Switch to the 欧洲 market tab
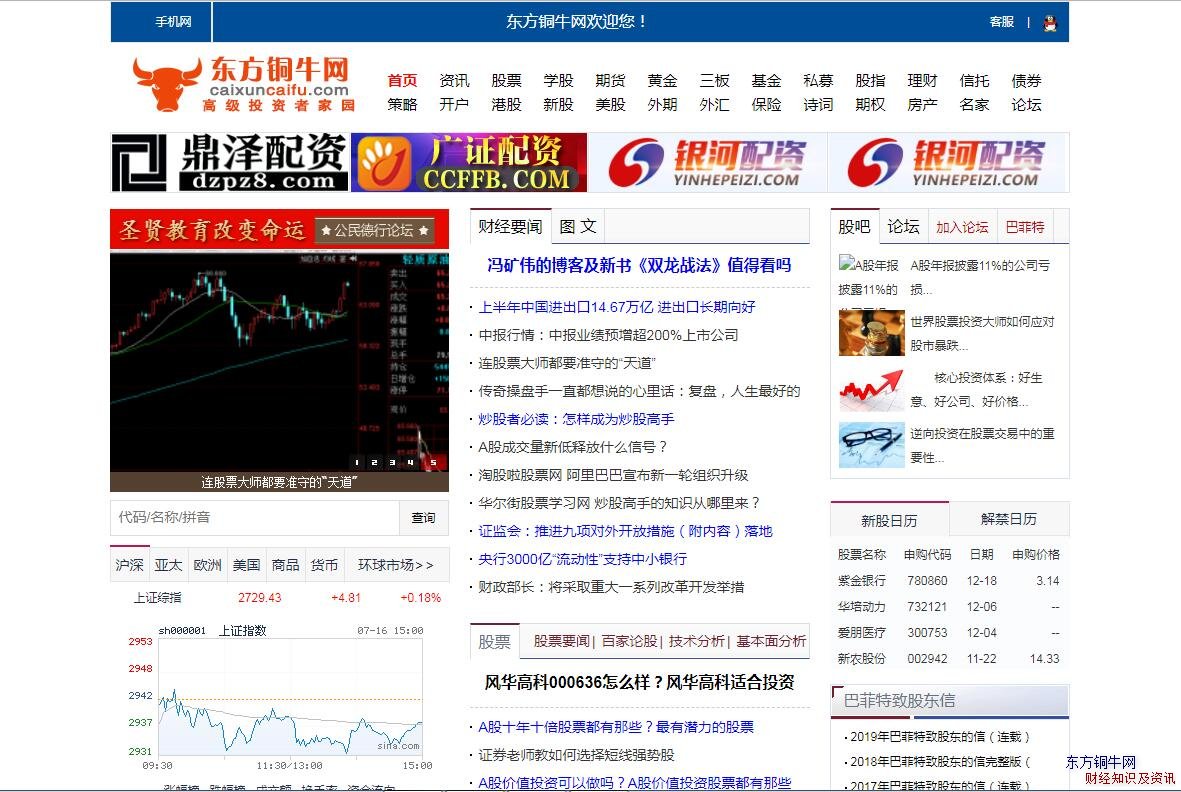Viewport: 1181px width, 792px height. [x=207, y=565]
